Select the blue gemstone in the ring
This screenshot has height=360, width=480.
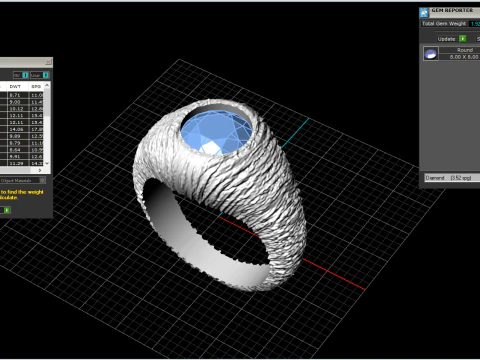(216, 132)
